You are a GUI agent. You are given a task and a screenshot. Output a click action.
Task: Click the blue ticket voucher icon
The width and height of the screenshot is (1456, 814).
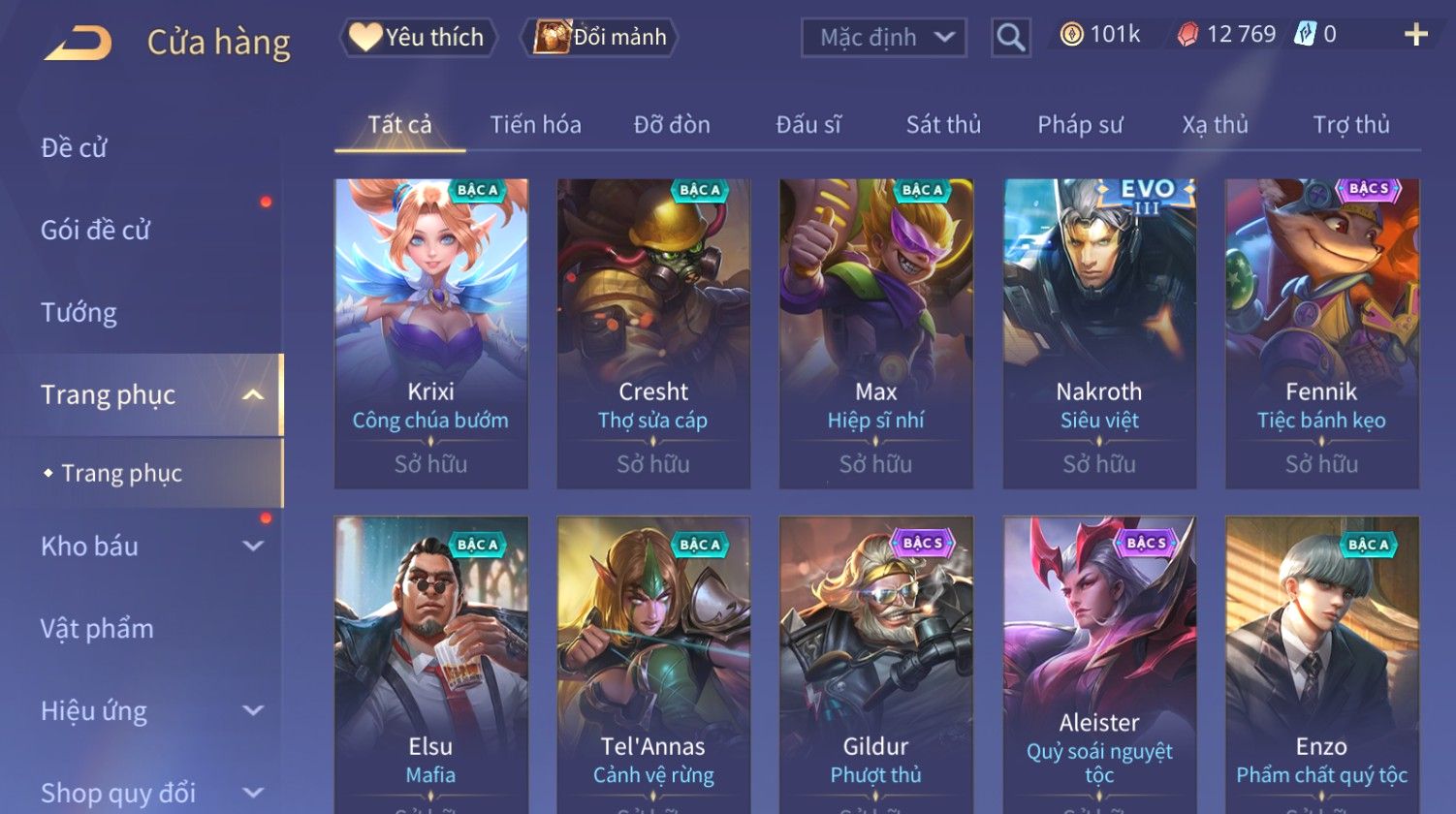(1305, 35)
